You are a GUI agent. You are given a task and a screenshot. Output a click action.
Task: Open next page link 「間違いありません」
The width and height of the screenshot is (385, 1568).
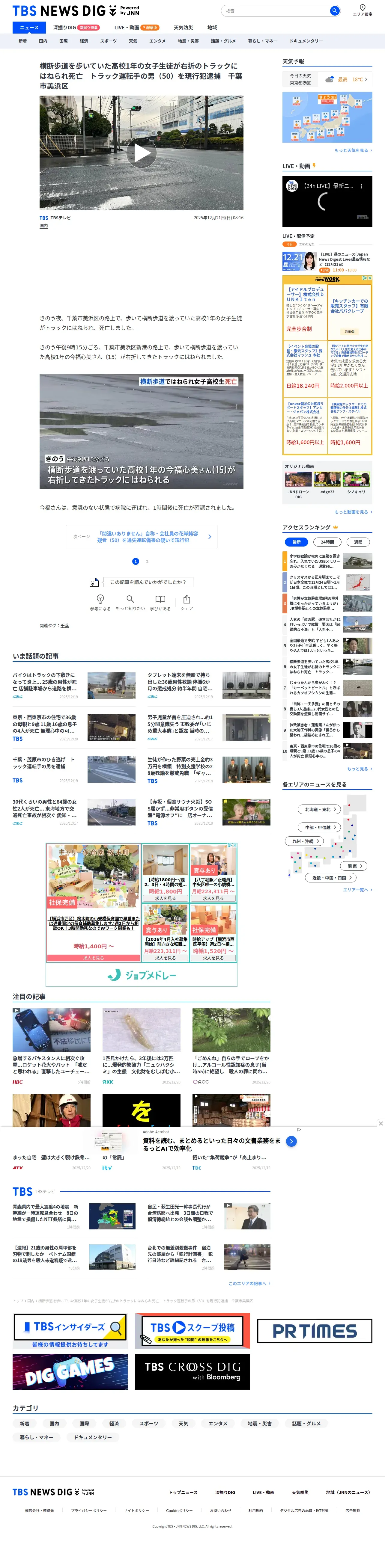(141, 537)
